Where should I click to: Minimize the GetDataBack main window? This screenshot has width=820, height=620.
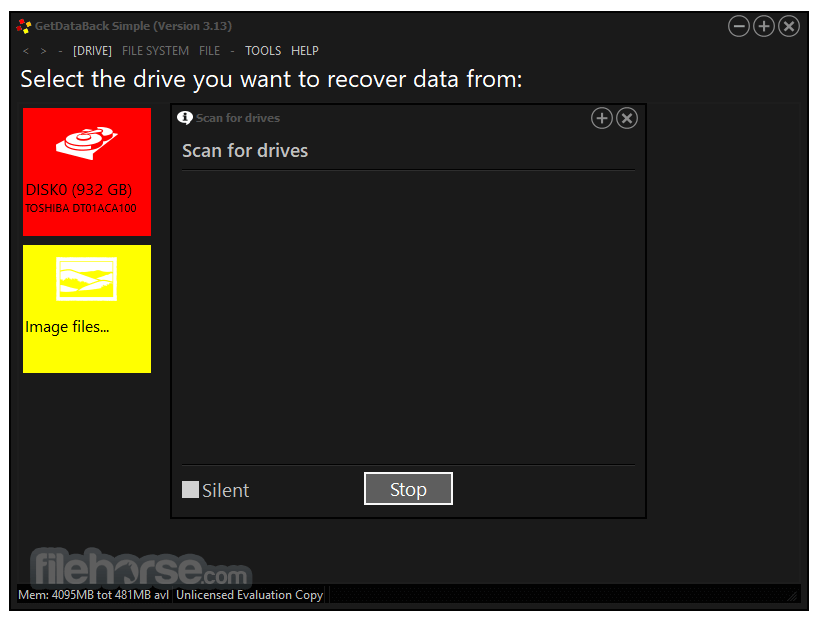[x=739, y=26]
